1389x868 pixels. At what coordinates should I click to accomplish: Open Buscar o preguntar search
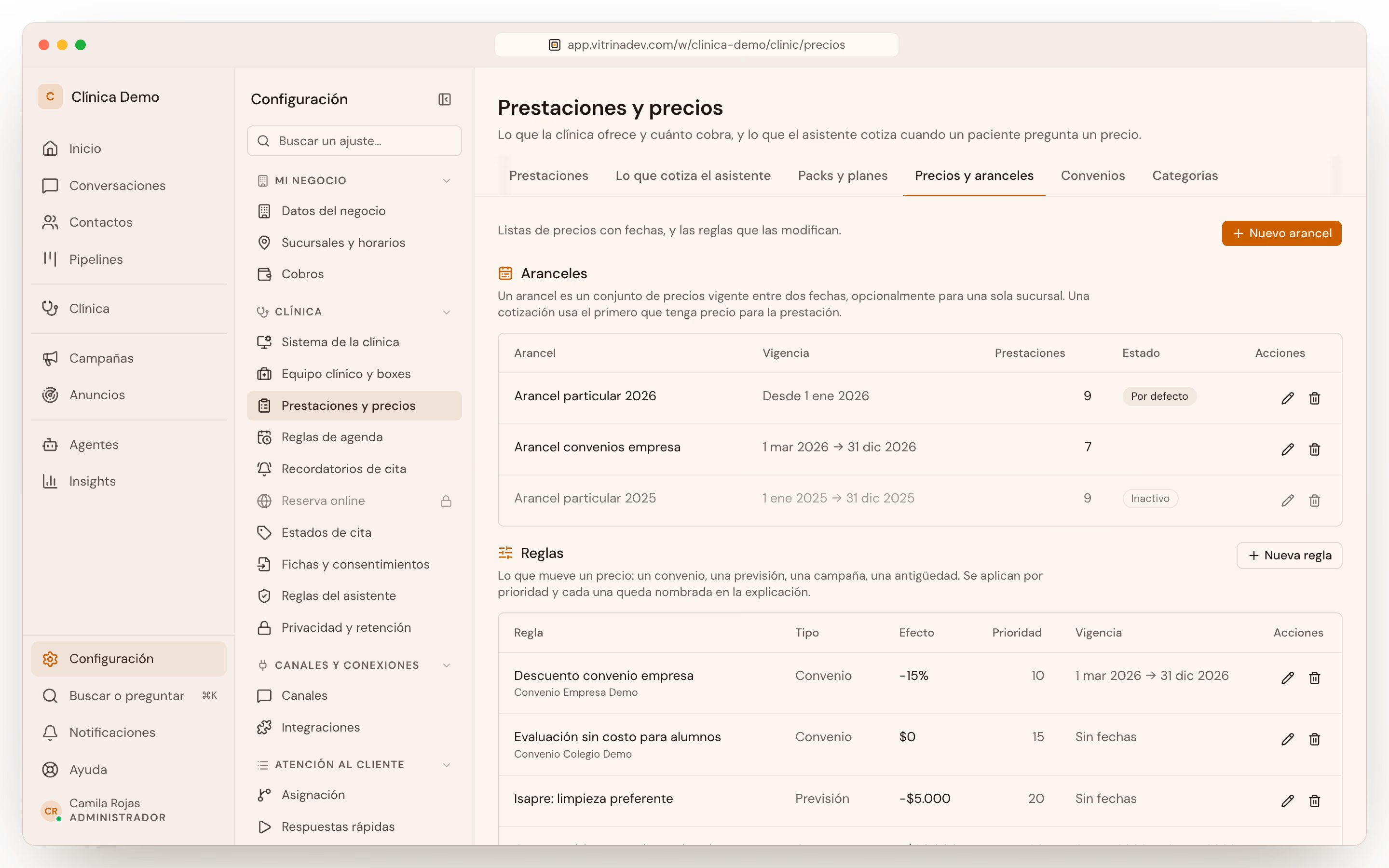129,695
